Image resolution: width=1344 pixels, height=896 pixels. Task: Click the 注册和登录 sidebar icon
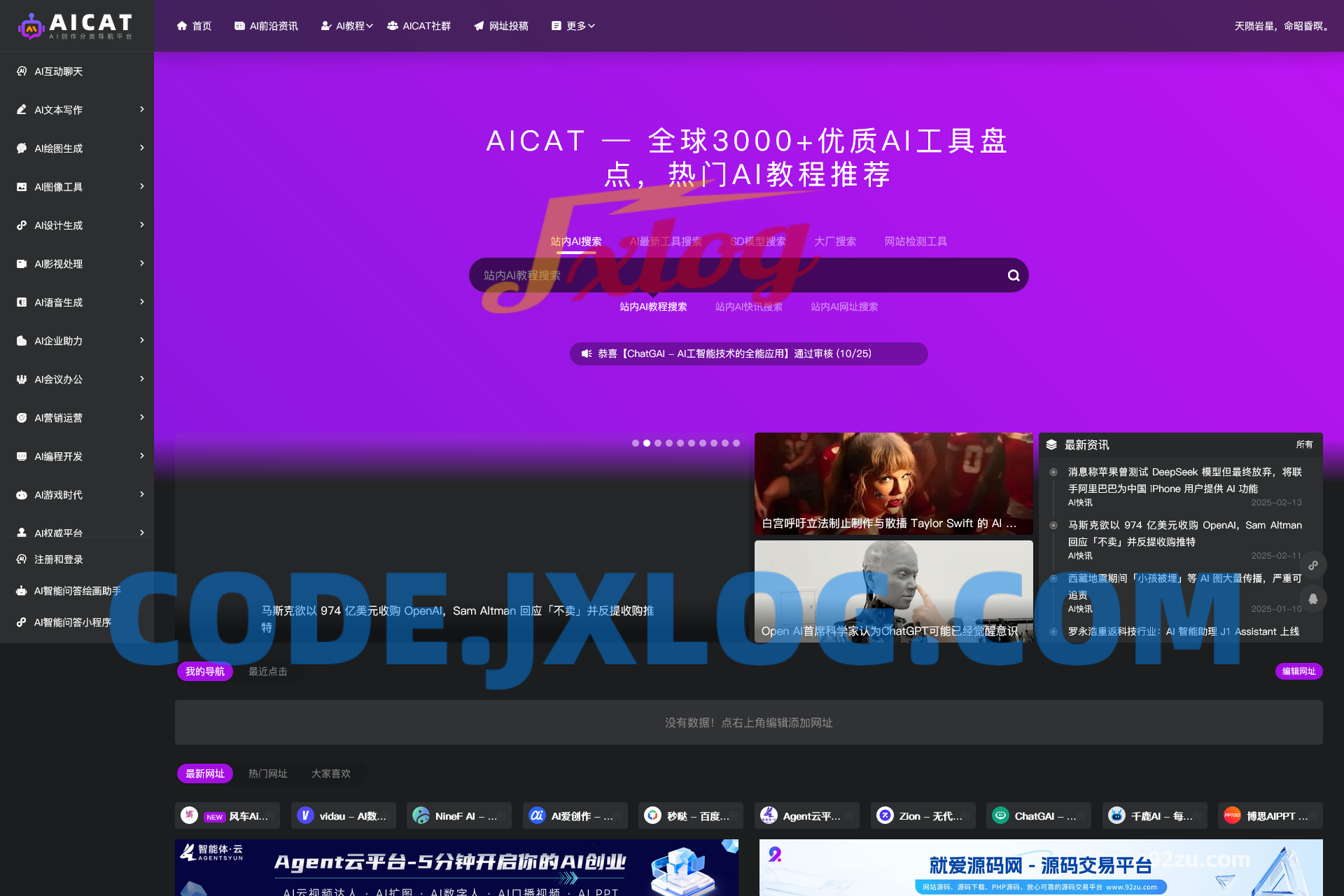click(x=23, y=559)
